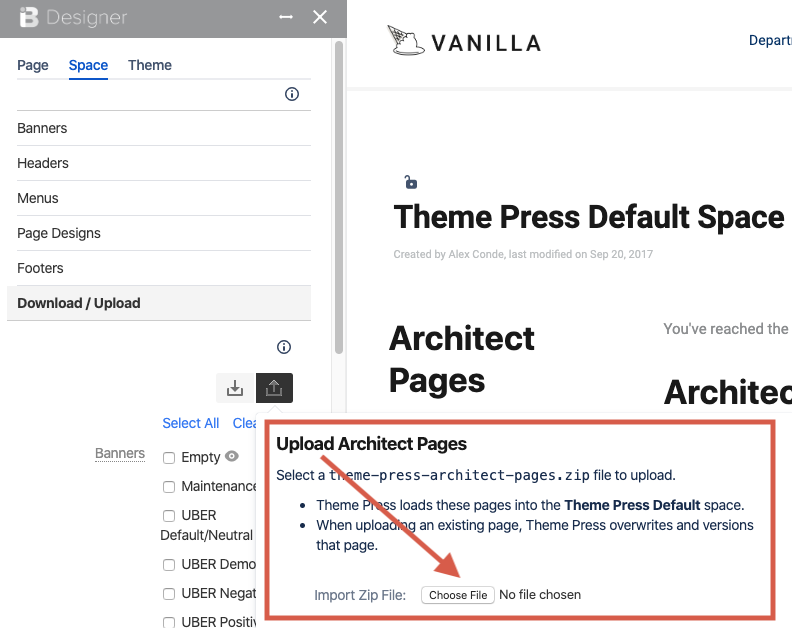Click the Clear link
Image resolution: width=792 pixels, height=628 pixels.
244,423
